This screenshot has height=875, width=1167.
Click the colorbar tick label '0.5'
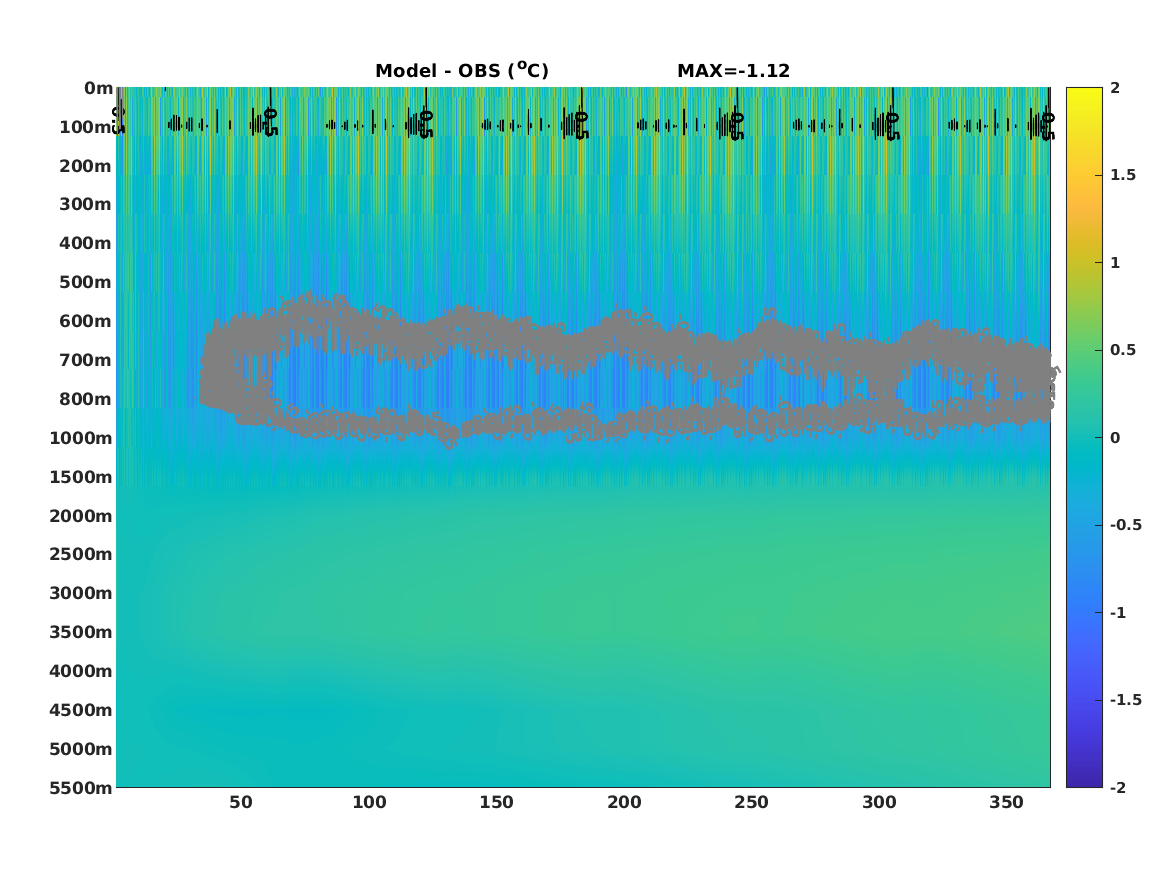(1123, 350)
